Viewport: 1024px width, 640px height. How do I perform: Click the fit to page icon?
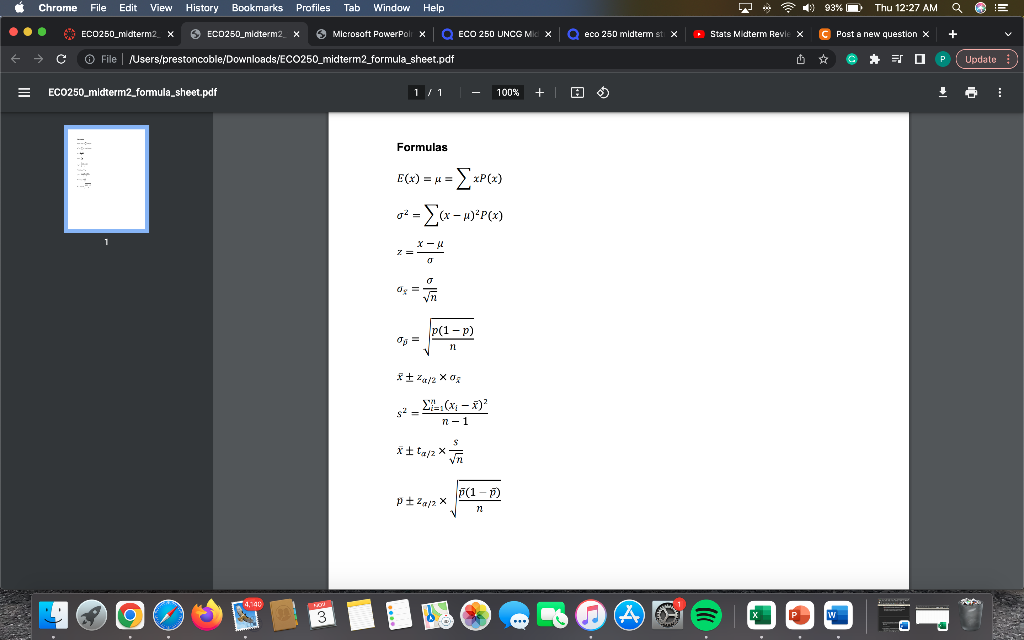(x=577, y=93)
